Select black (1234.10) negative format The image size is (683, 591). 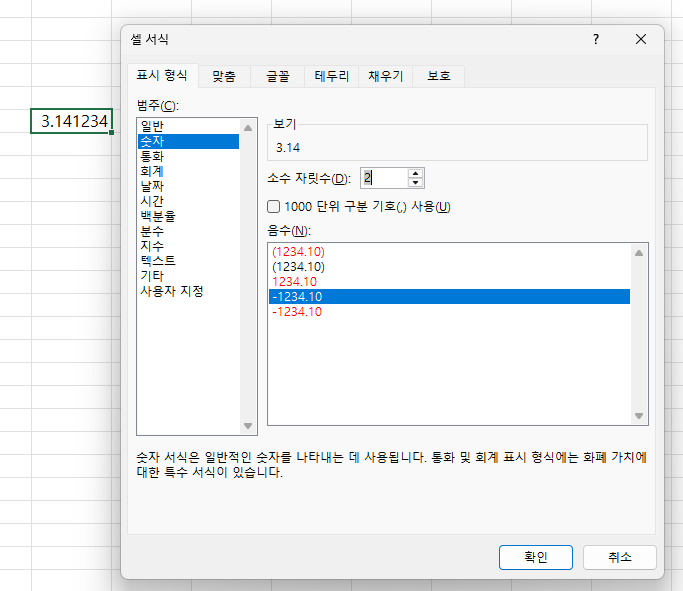pos(449,267)
